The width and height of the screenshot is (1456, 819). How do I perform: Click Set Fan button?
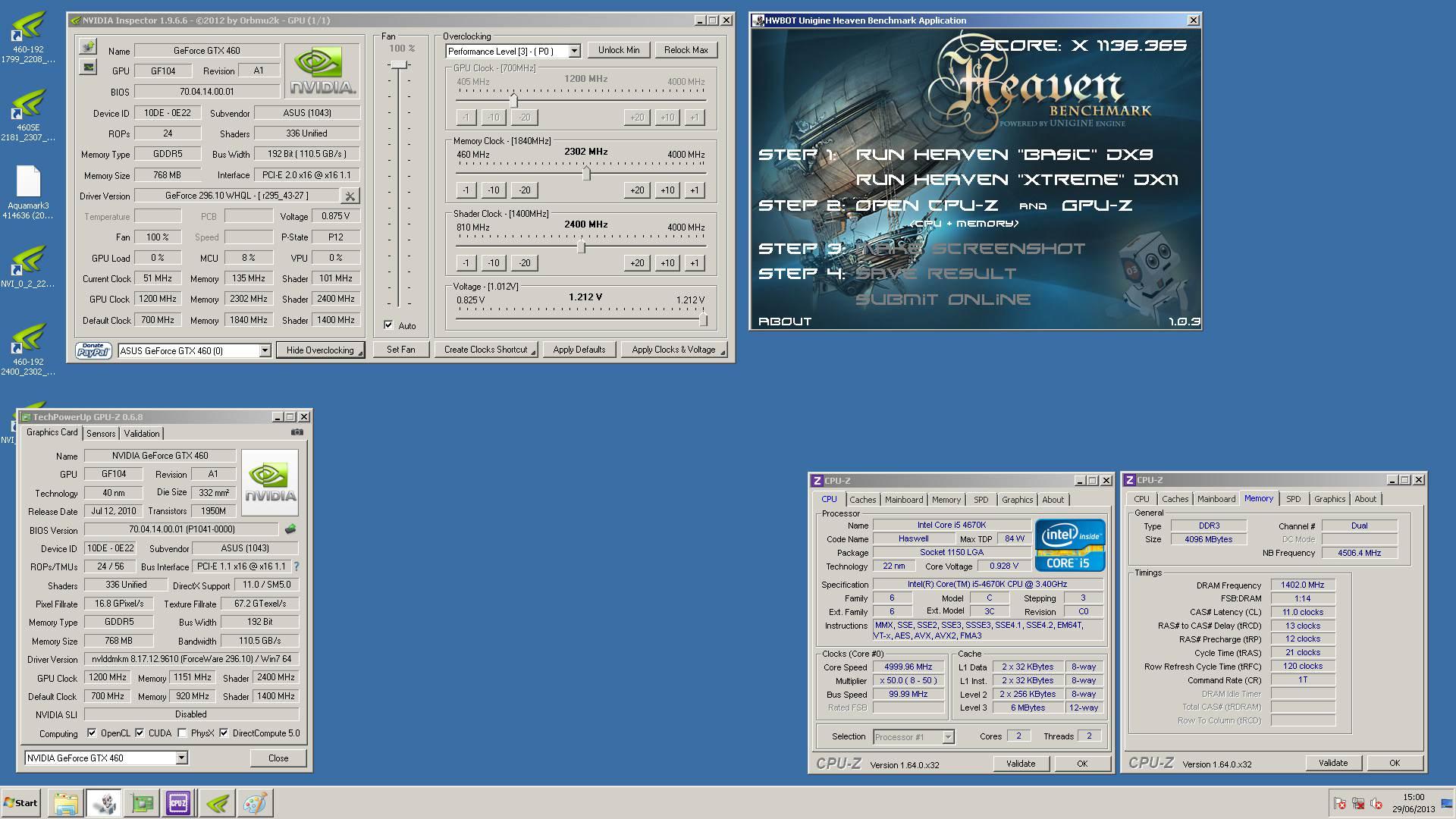click(401, 350)
